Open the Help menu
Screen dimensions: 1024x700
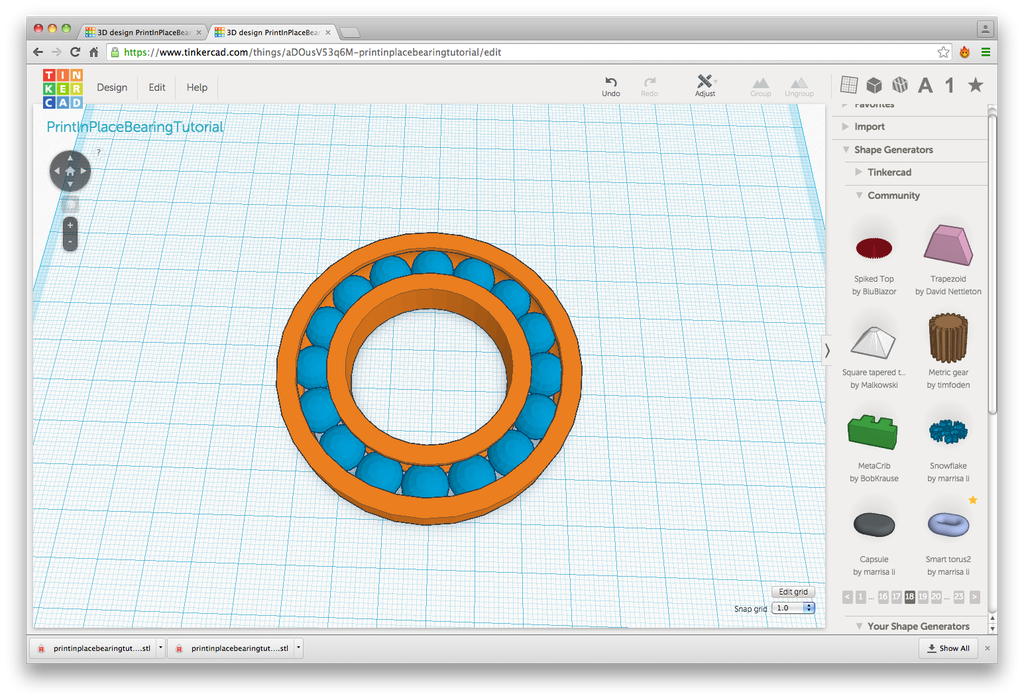point(197,88)
